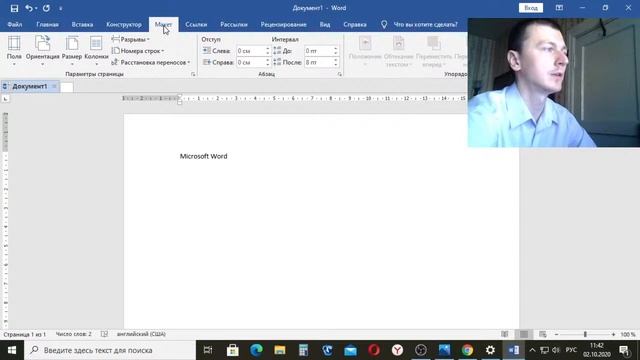Open the Рецензирование tab
The image size is (640, 360).
tap(283, 24)
